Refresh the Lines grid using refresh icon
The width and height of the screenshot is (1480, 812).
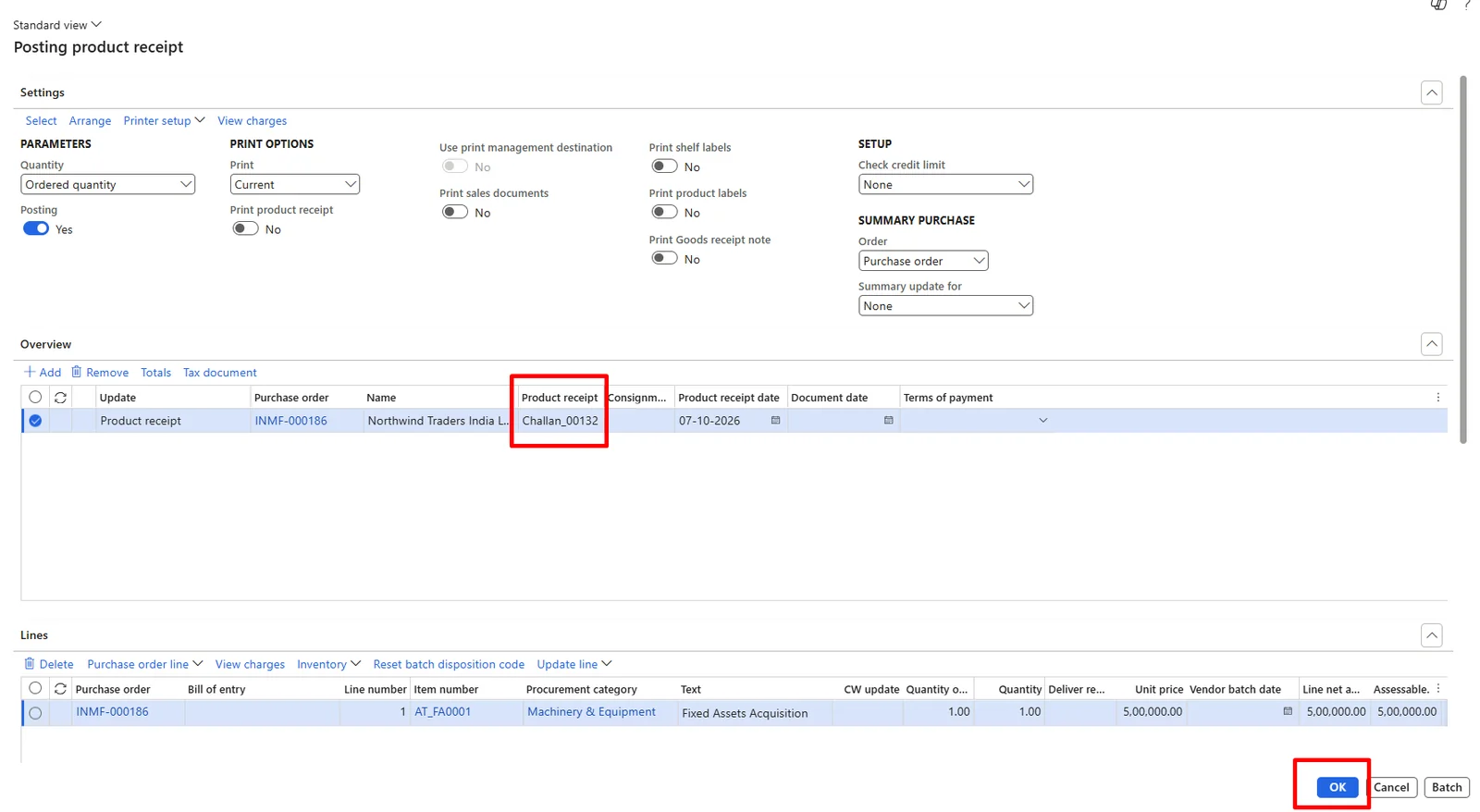pos(60,689)
